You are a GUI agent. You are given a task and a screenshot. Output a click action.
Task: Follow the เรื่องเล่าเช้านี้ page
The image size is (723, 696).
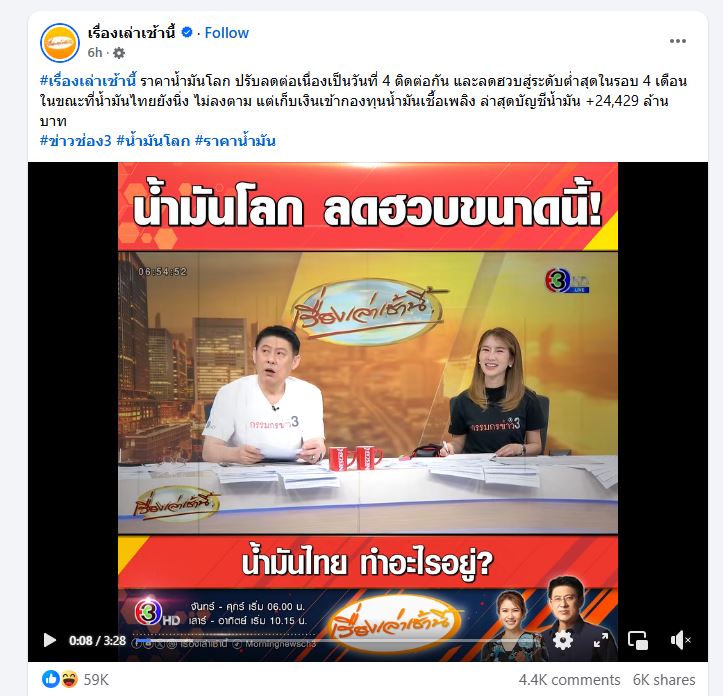point(226,33)
